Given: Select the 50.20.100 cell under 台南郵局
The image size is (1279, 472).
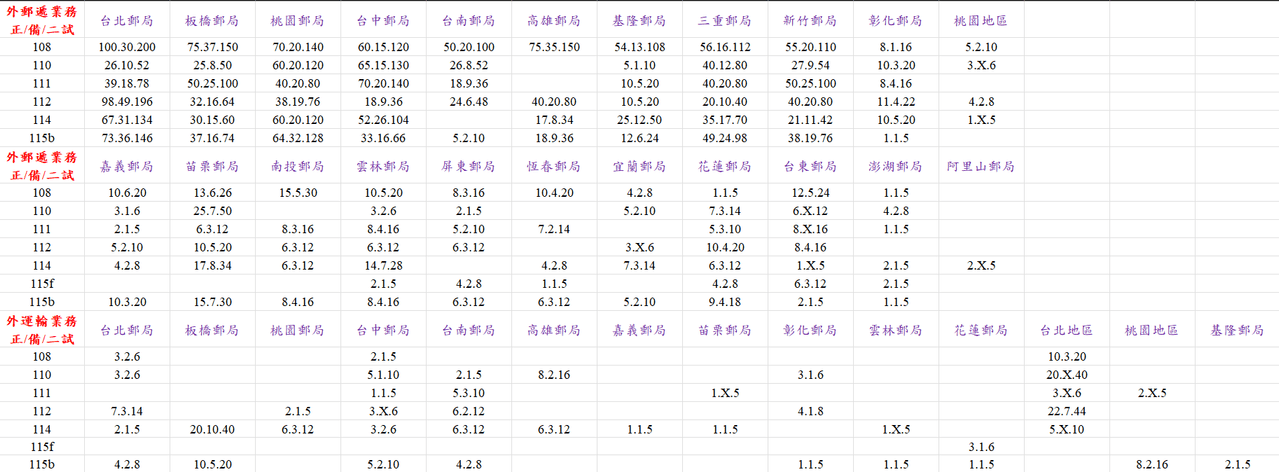Looking at the screenshot, I should point(468,47).
